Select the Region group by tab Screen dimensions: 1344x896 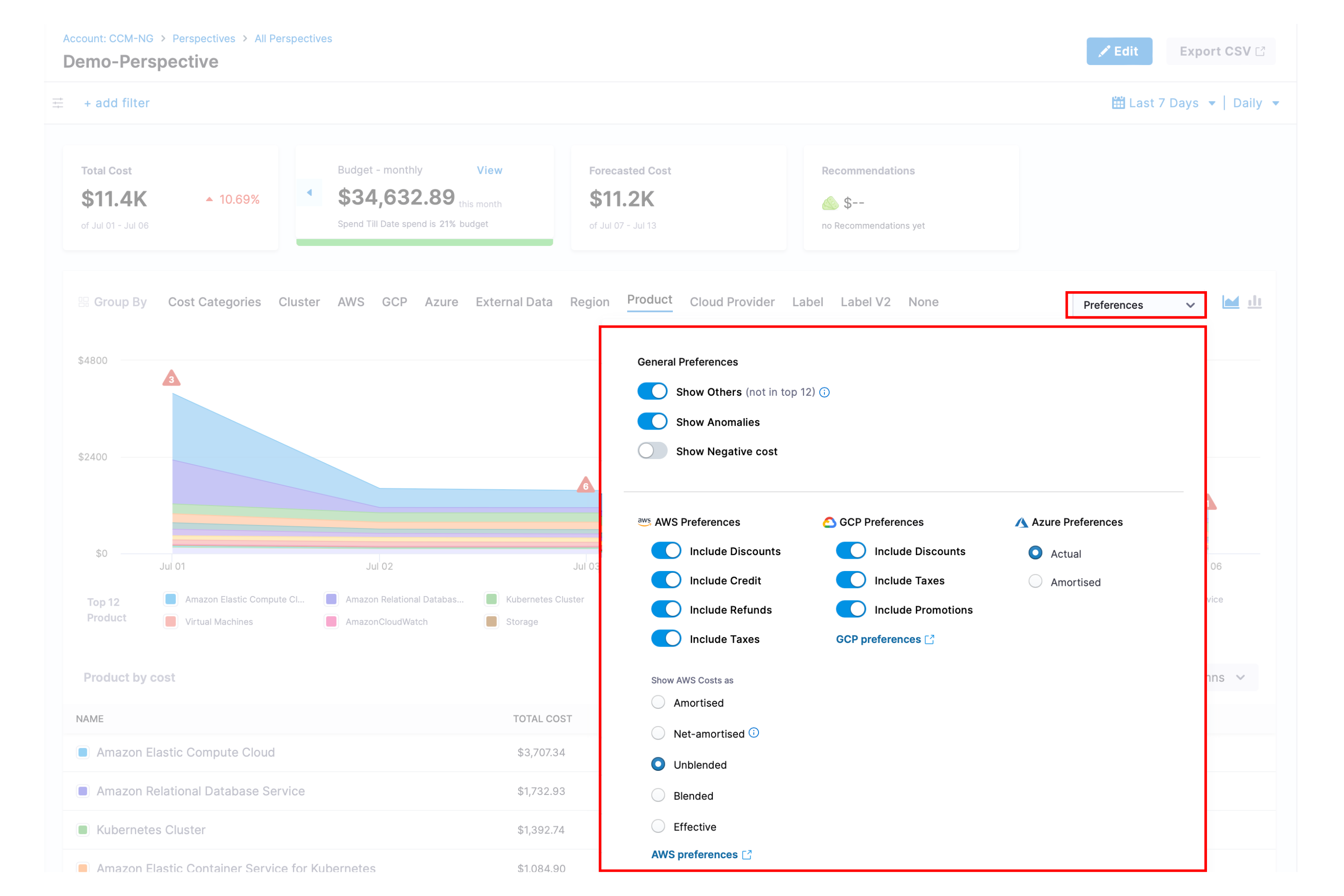[589, 302]
